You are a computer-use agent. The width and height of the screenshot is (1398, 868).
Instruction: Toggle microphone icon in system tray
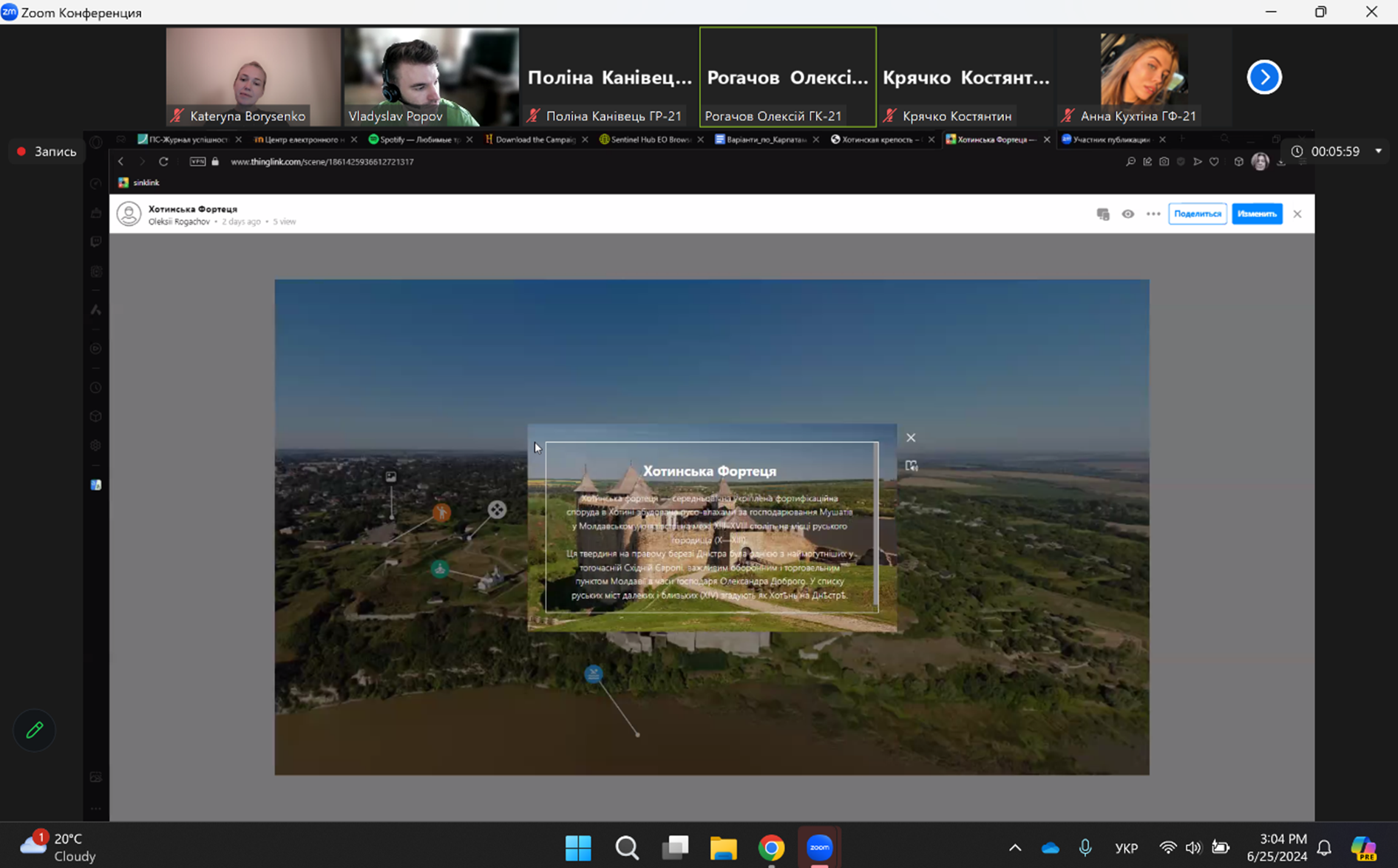[x=1085, y=847]
